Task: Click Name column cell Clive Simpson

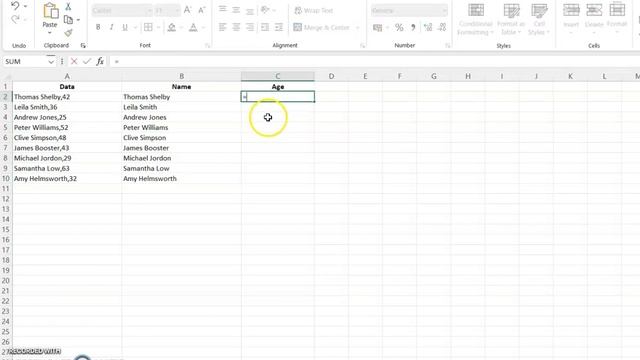Action: click(x=181, y=138)
